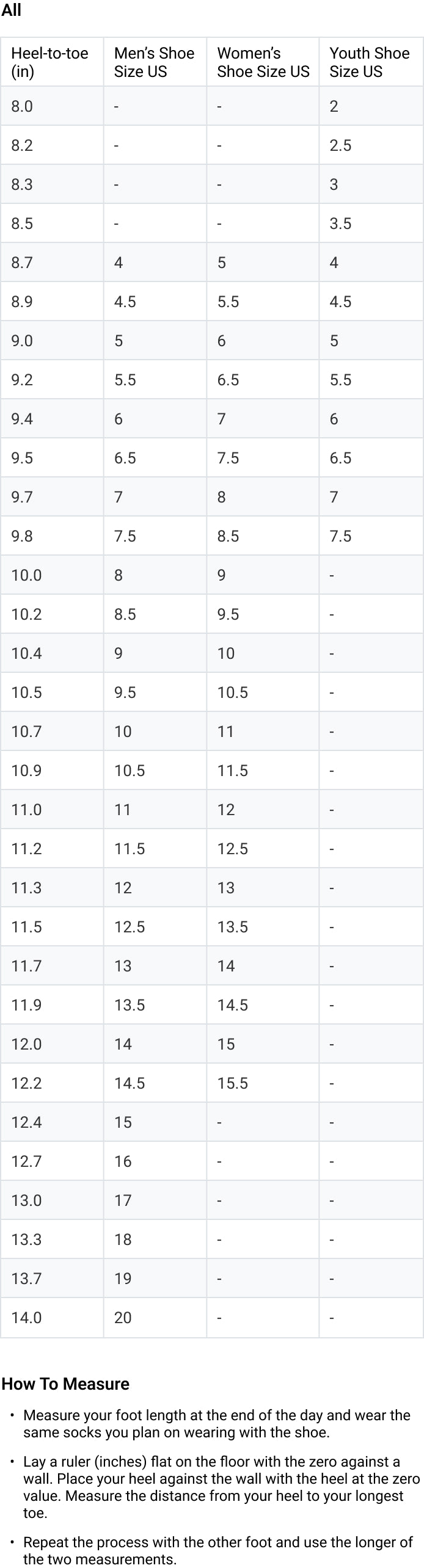Click the 10.0 heel-to-toe cell
The image size is (424, 1568).
pyautogui.click(x=26, y=575)
